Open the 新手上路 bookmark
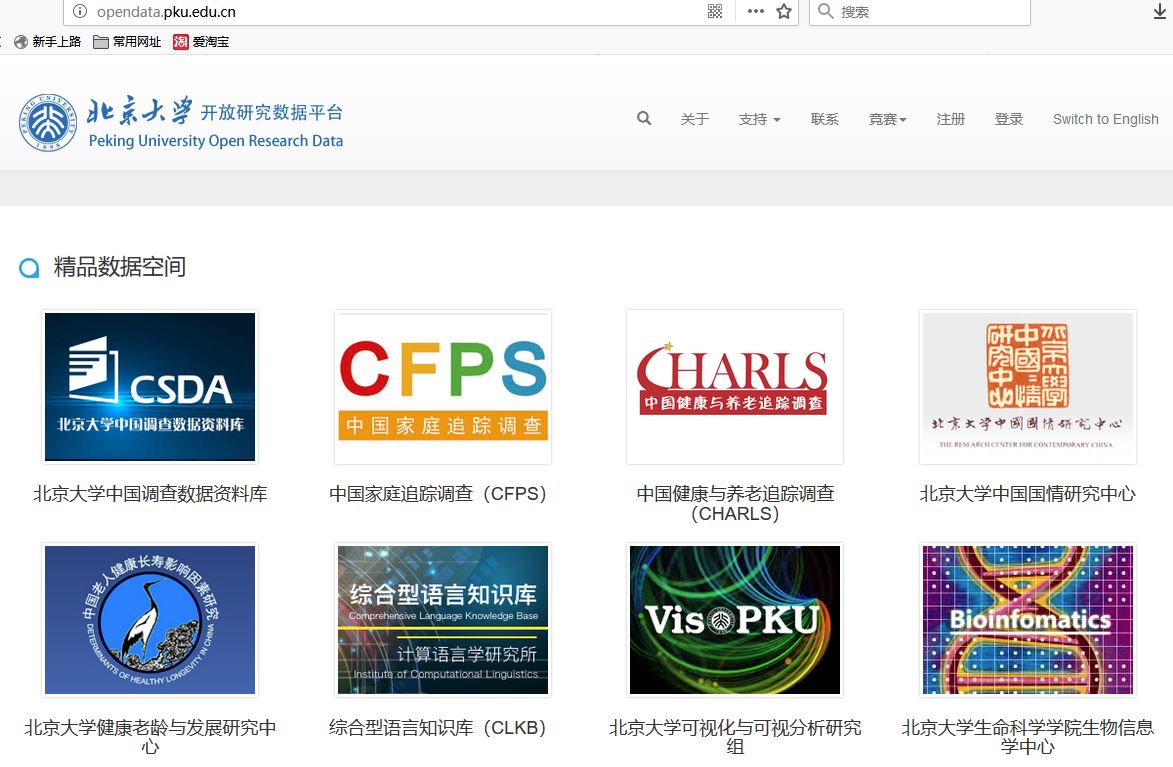This screenshot has width=1173, height=767. pyautogui.click(x=47, y=42)
